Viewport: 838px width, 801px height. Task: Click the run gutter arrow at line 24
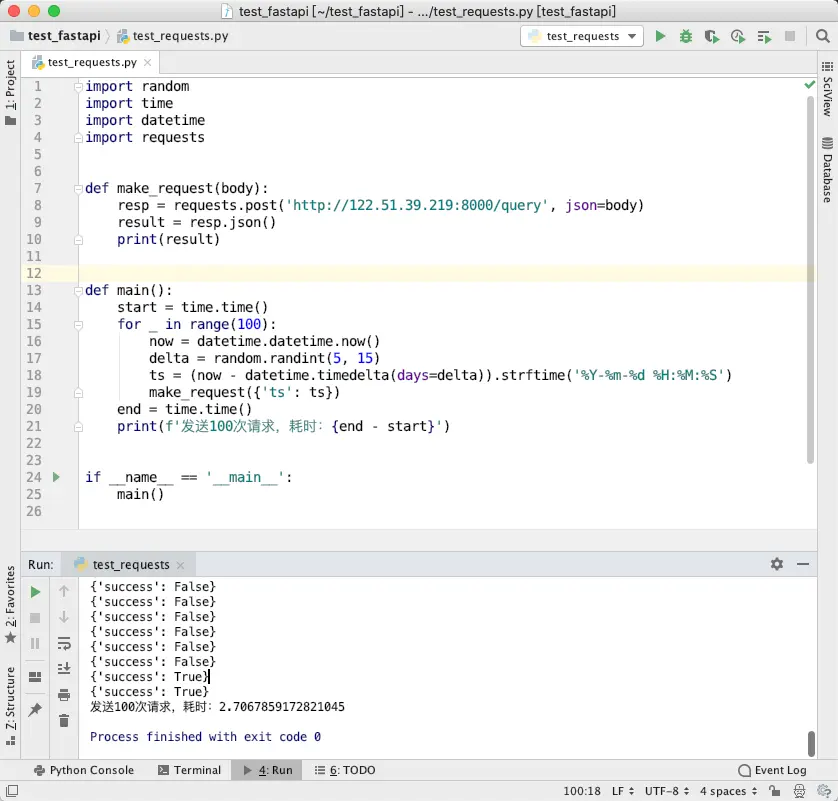coord(56,477)
